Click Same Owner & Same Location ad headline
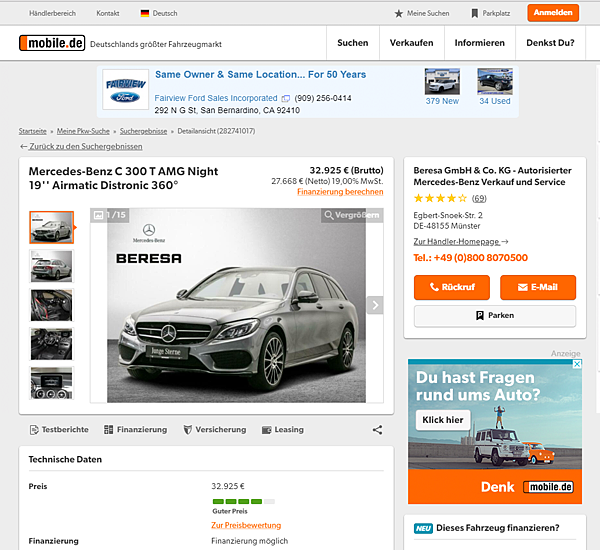 click(261, 75)
